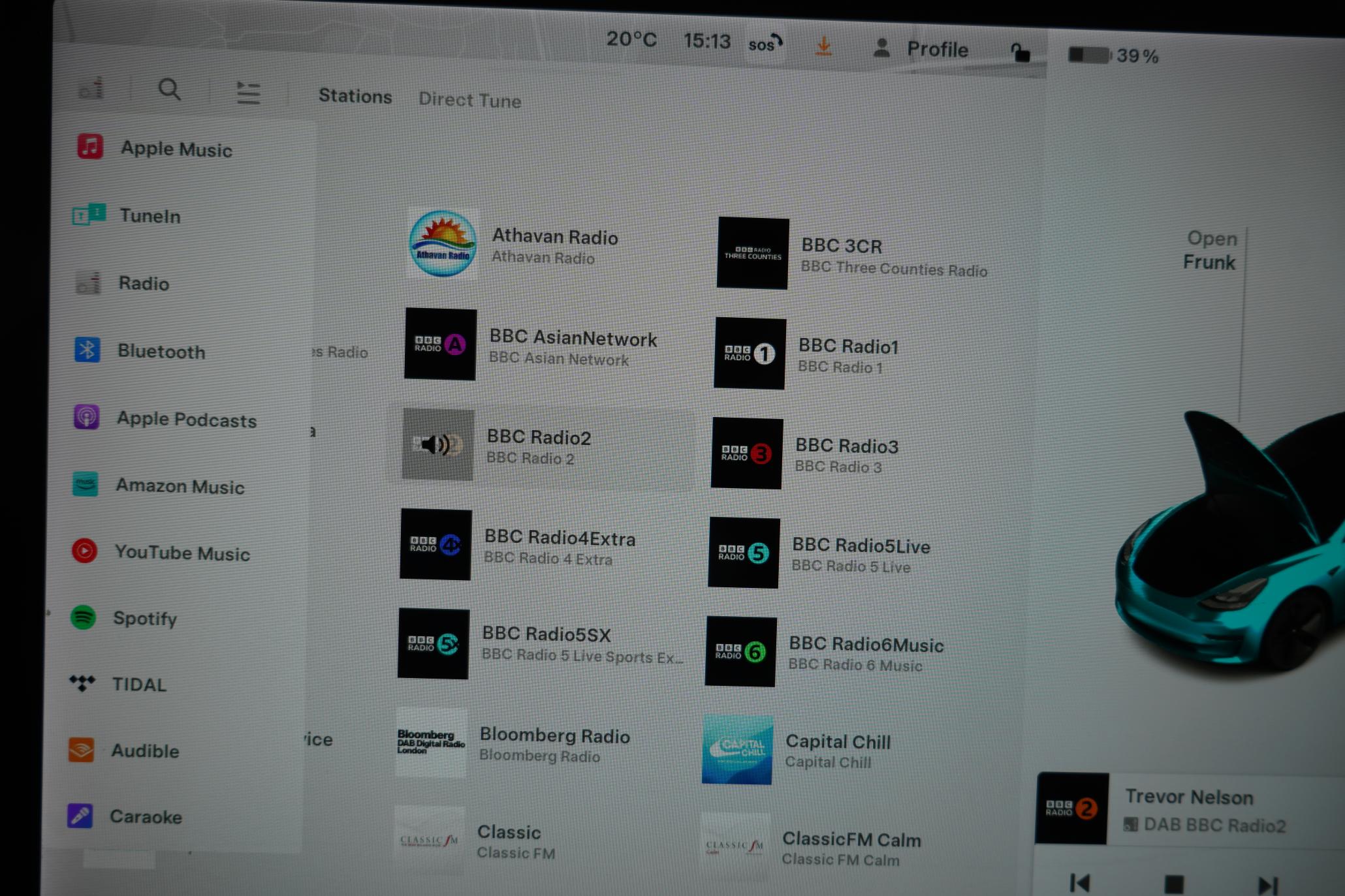Click the radio icon in top toolbar
Viewport: 1345px width, 896px height.
click(x=91, y=87)
